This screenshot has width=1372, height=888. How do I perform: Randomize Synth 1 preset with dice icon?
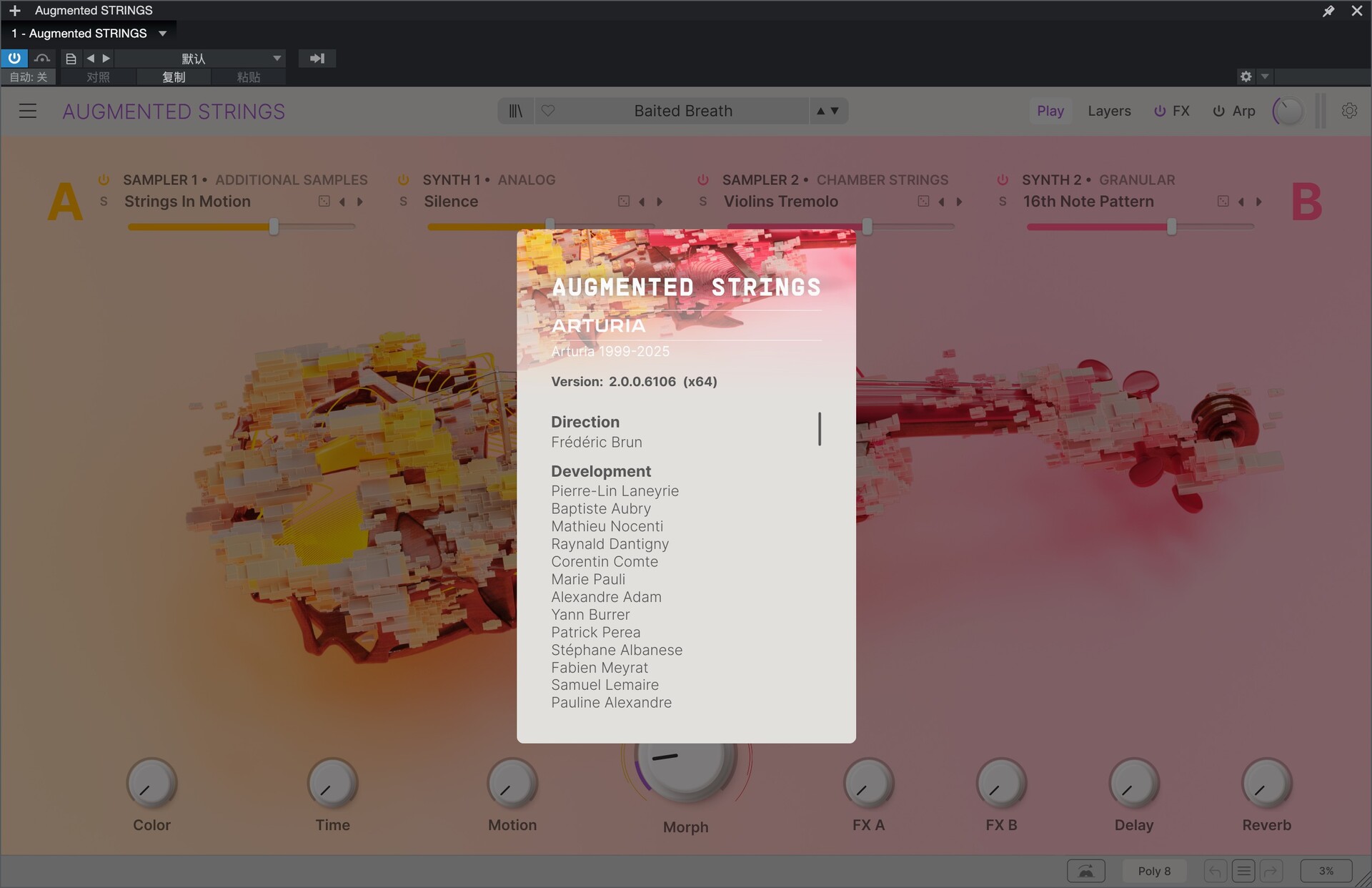(x=624, y=202)
